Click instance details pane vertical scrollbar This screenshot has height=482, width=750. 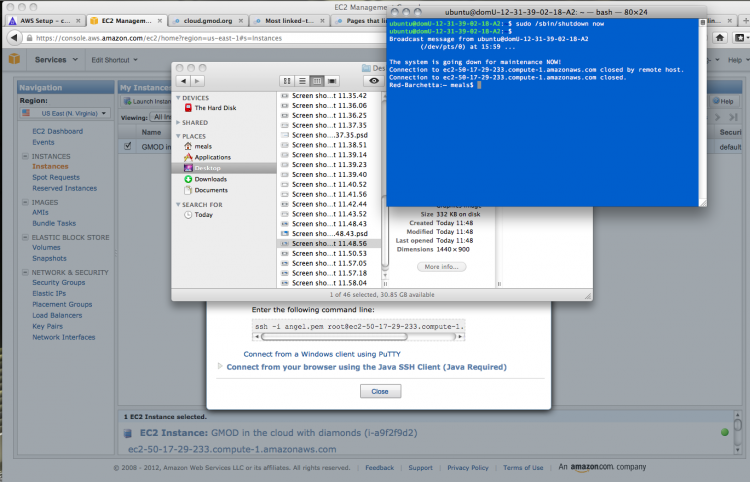tap(737, 425)
